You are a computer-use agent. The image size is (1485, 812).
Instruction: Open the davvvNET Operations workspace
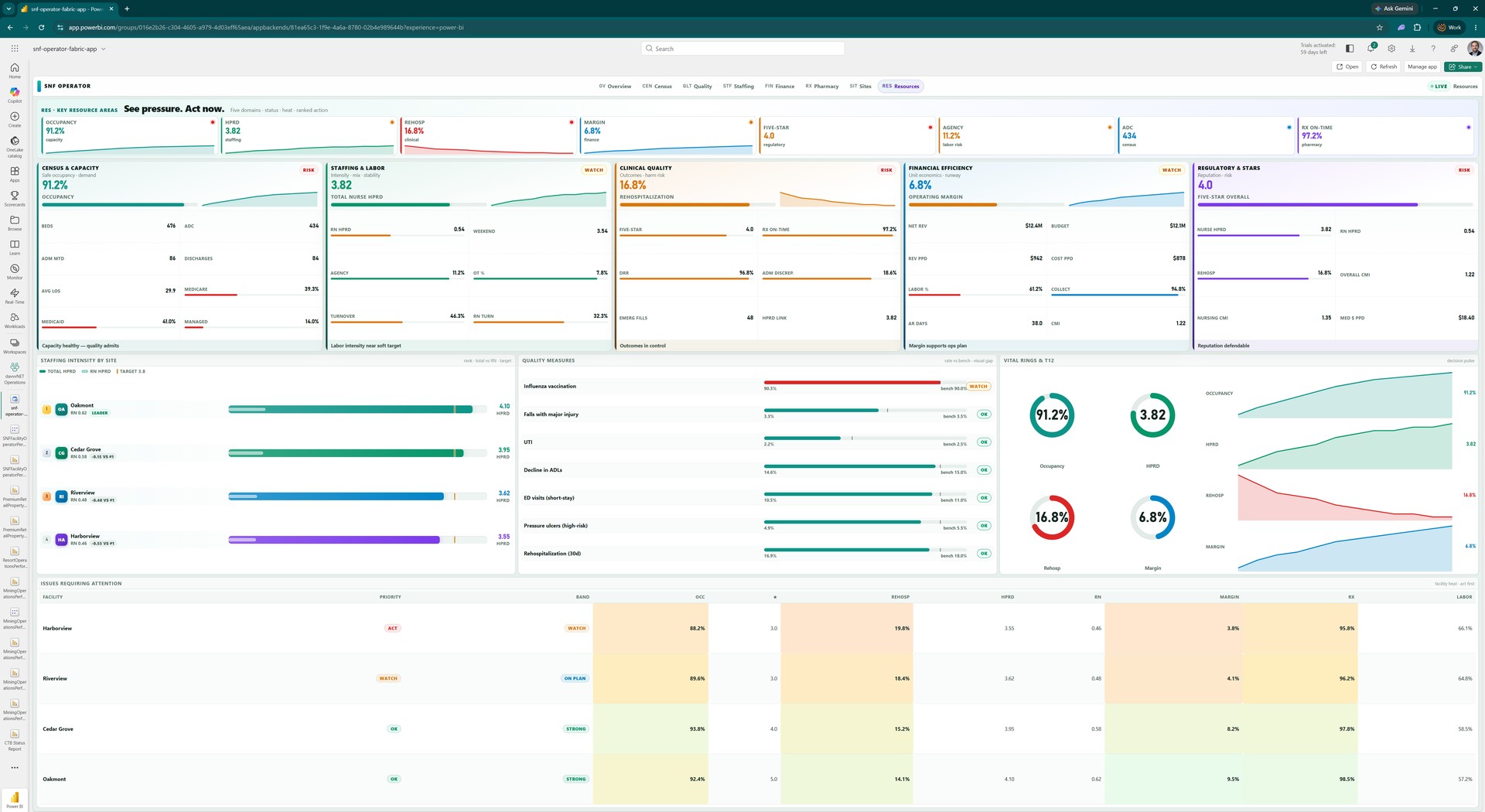(x=15, y=374)
